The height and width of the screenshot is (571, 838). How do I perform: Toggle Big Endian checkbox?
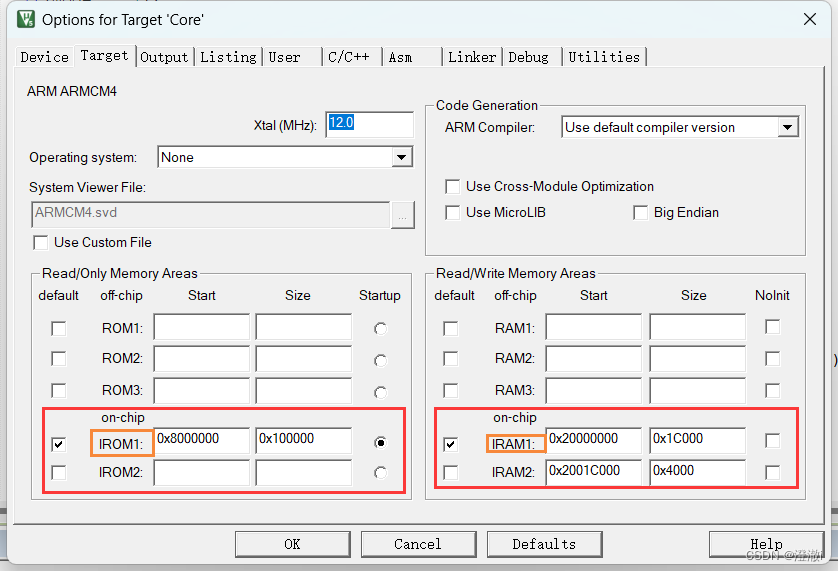(x=640, y=213)
